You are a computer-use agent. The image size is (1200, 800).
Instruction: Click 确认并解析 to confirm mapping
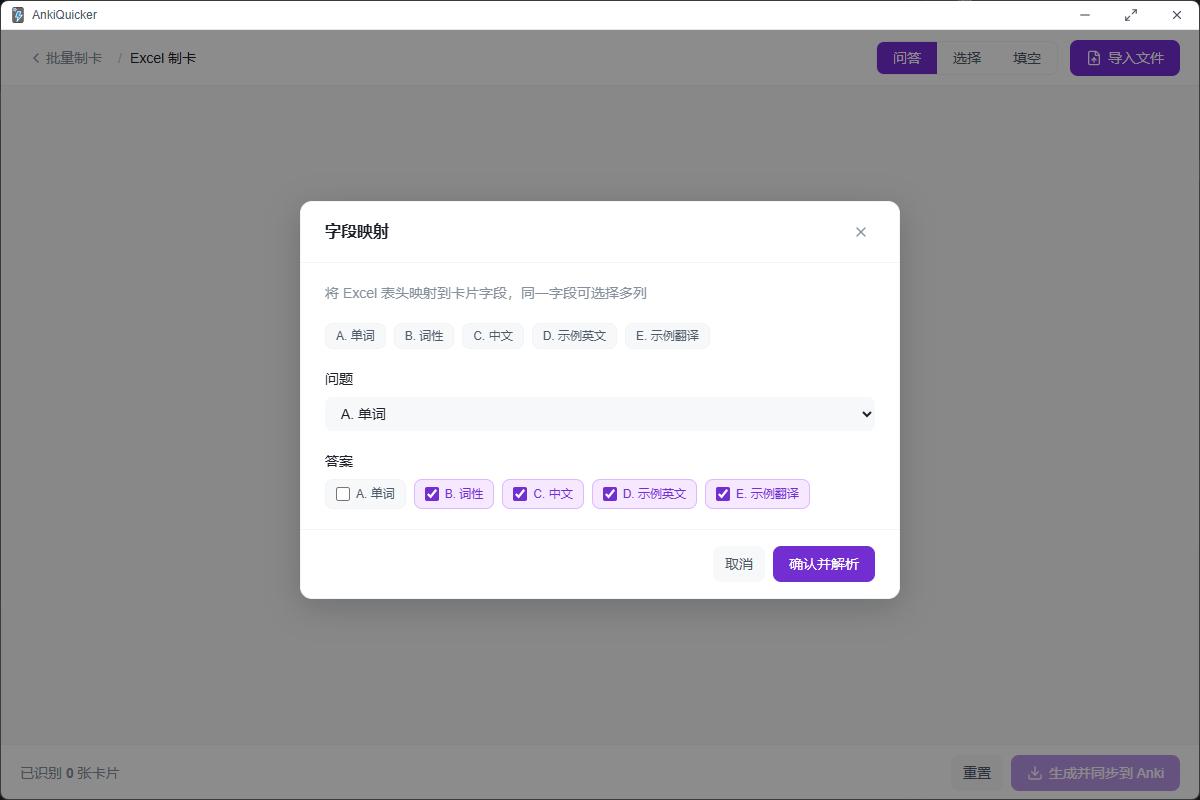coord(824,564)
